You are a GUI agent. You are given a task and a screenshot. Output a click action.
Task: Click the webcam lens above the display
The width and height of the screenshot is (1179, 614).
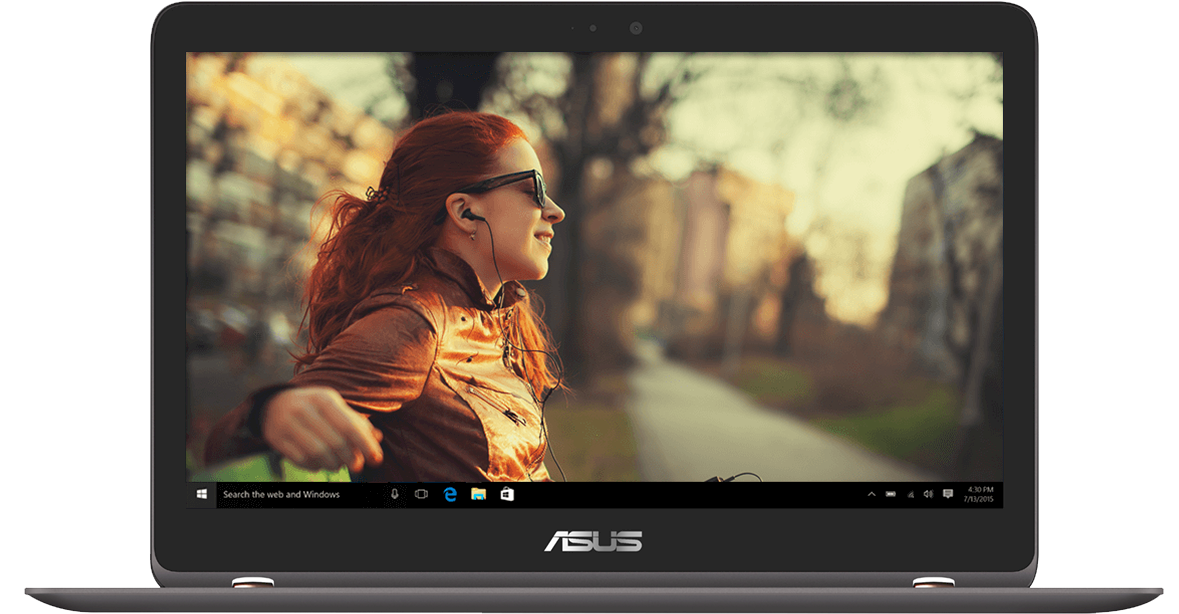click(x=635, y=28)
